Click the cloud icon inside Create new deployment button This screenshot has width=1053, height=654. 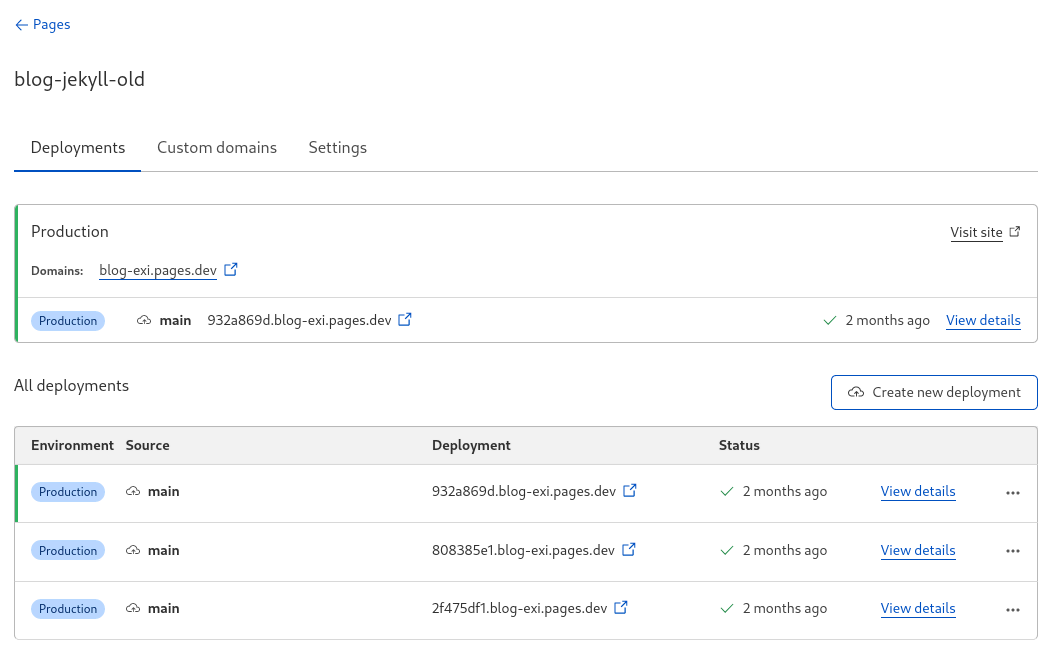pos(855,392)
